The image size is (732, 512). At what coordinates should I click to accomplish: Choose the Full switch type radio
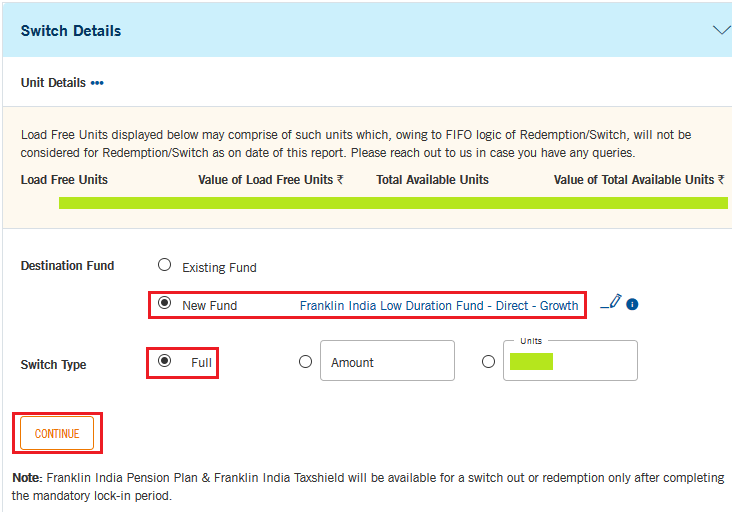tap(165, 362)
